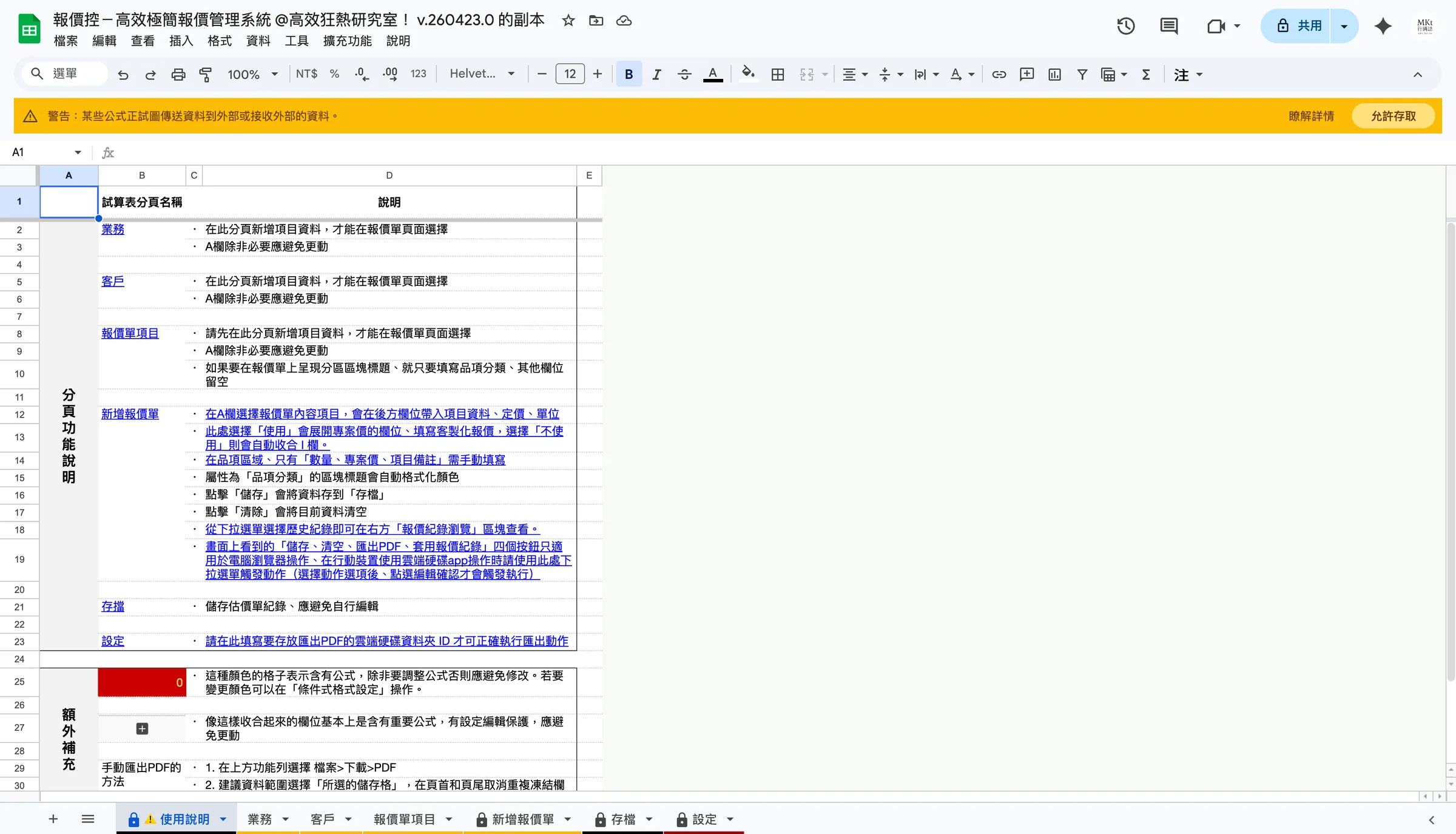Viewport: 1456px width, 834px height.
Task: Click the redo arrow icon
Action: 150,74
